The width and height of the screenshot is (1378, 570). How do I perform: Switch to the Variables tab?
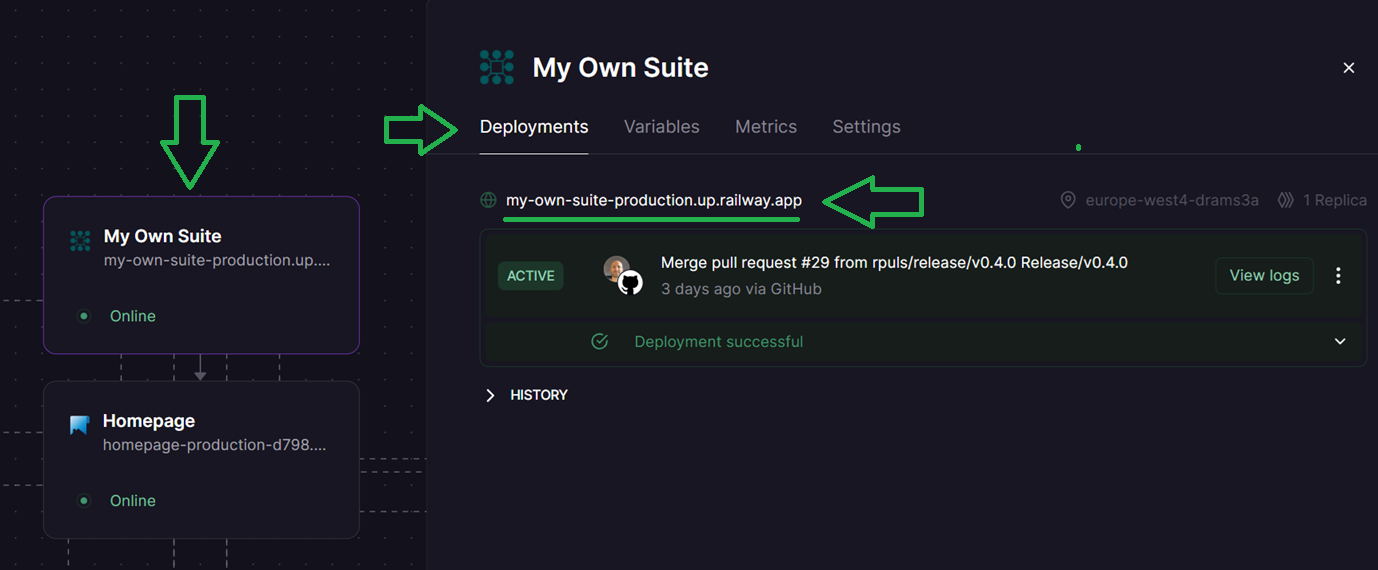(661, 127)
